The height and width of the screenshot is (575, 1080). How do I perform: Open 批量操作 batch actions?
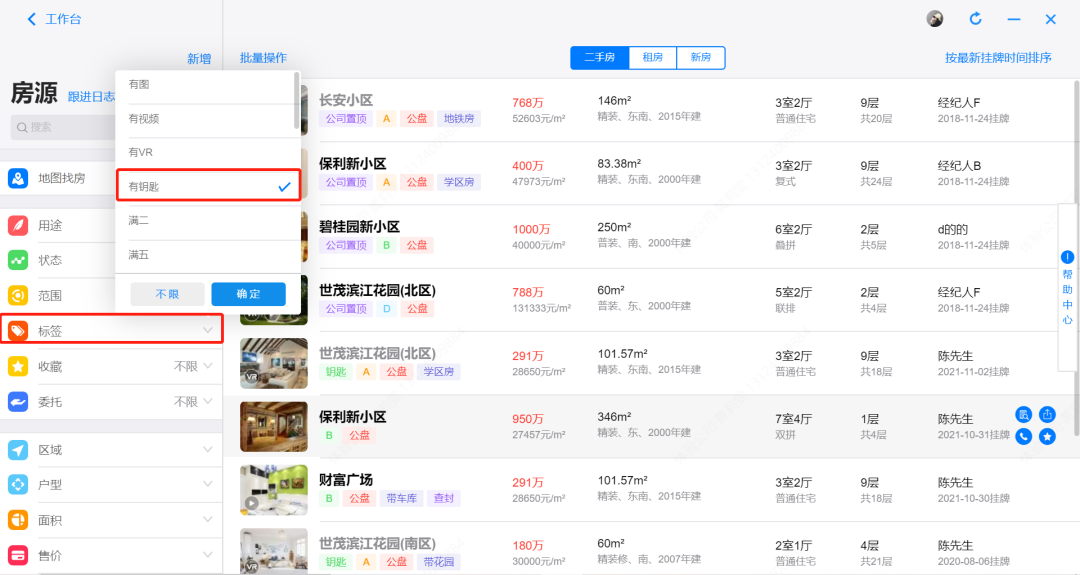[263, 58]
